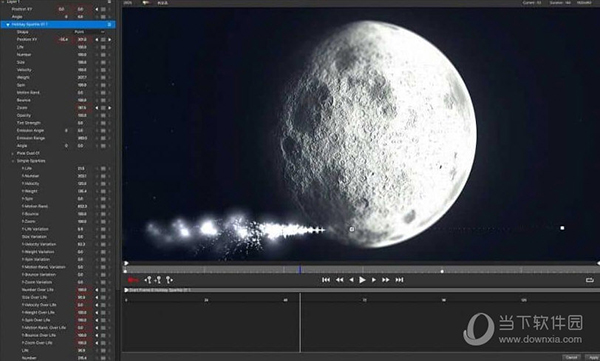Click the red key icon in the timeline toolbar
Image resolution: width=600 pixels, height=361 pixels.
click(x=133, y=280)
